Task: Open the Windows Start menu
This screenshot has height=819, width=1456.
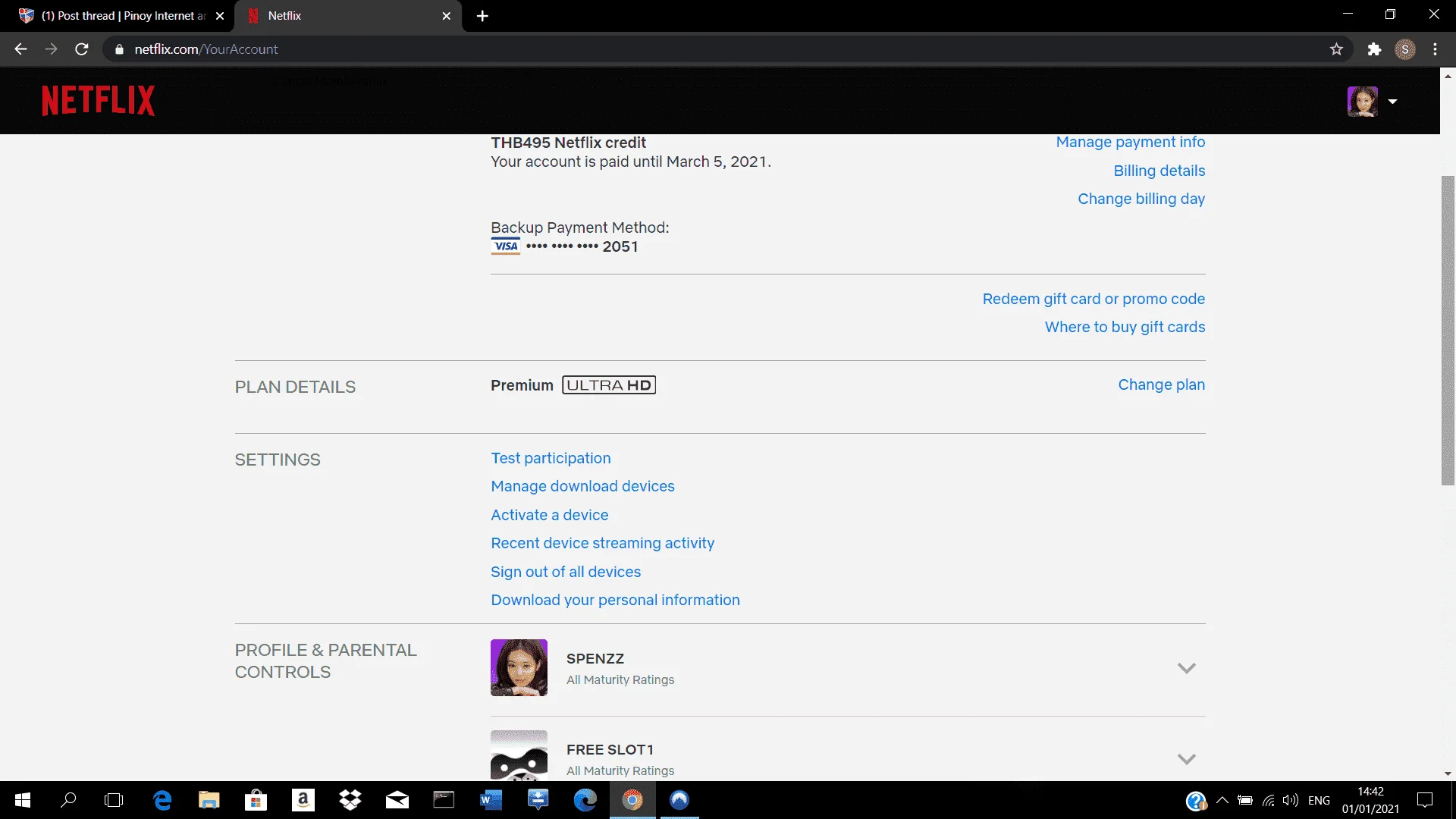Action: [x=23, y=800]
